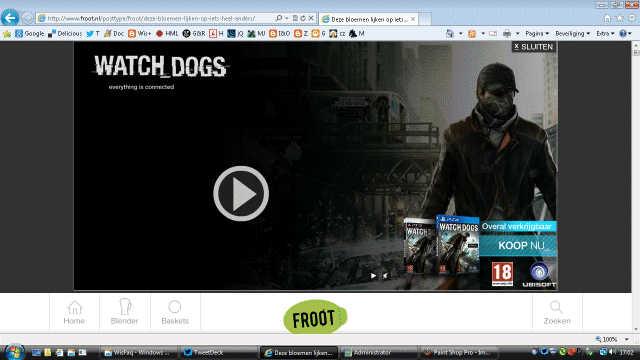The height and width of the screenshot is (360, 640).
Task: Open the Baskets section icon
Action: click(x=175, y=312)
